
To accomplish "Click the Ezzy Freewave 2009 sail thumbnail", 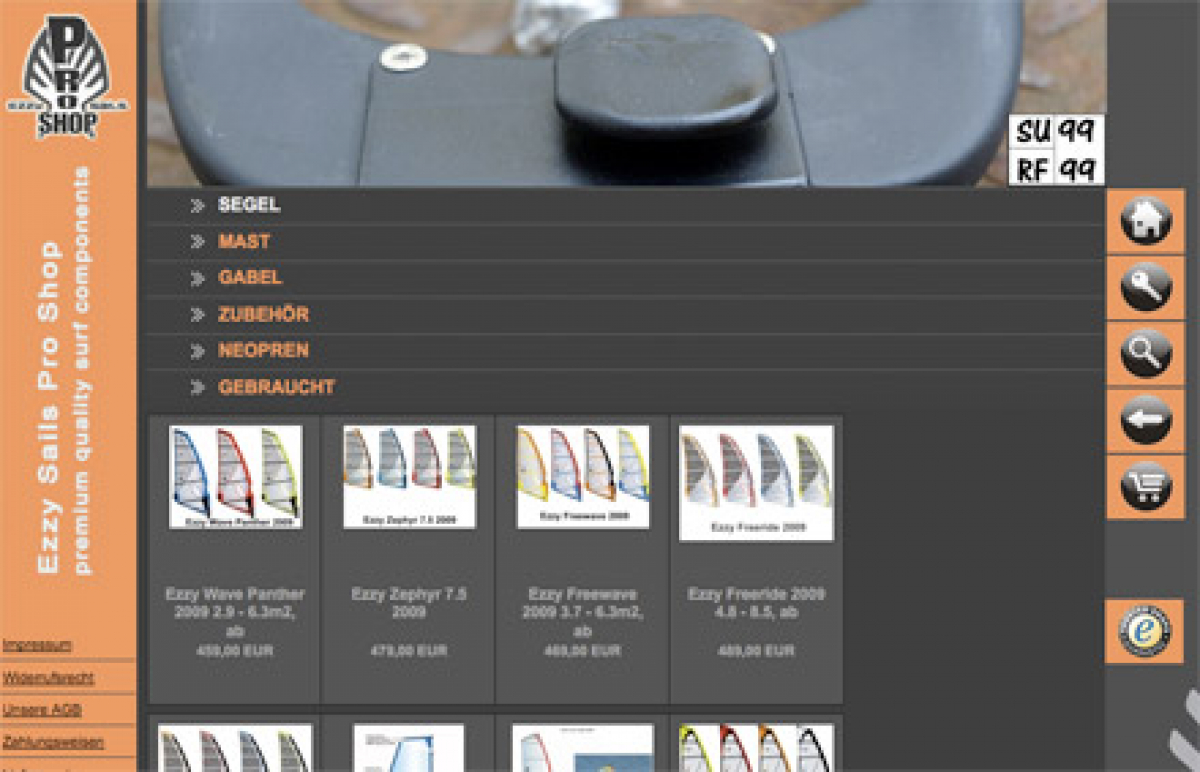I will coord(582,477).
